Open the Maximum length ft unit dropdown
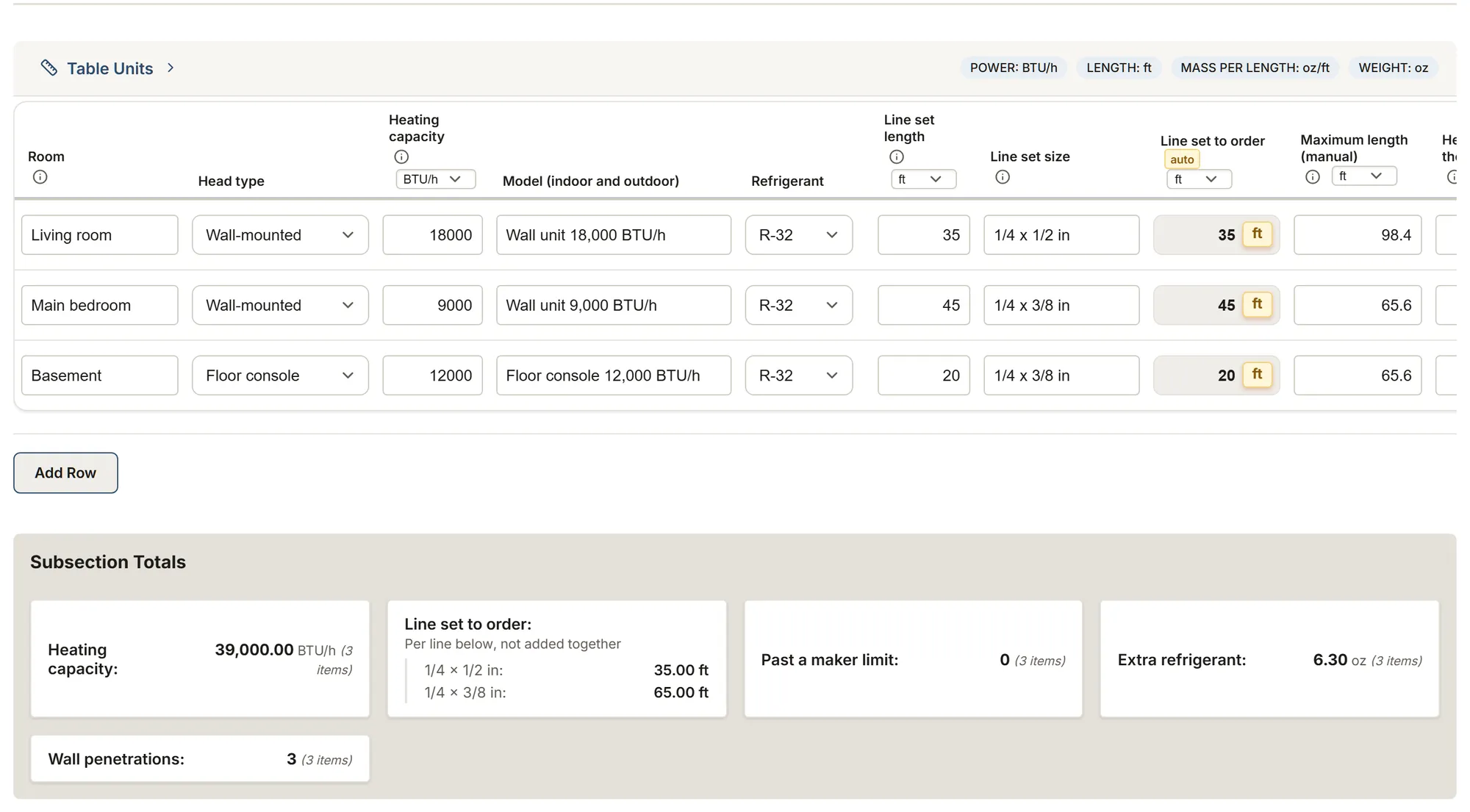Image resolution: width=1470 pixels, height=812 pixels. coord(1364,176)
